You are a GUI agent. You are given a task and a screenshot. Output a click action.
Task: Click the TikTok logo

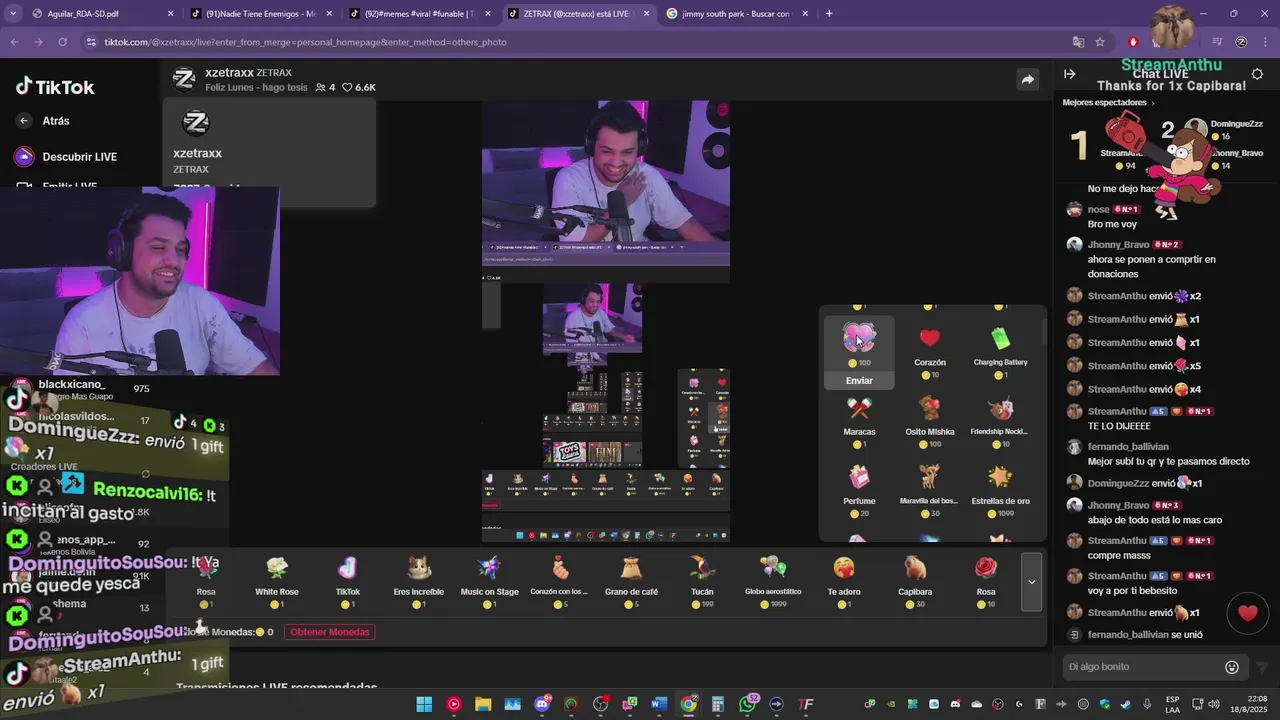pos(55,87)
